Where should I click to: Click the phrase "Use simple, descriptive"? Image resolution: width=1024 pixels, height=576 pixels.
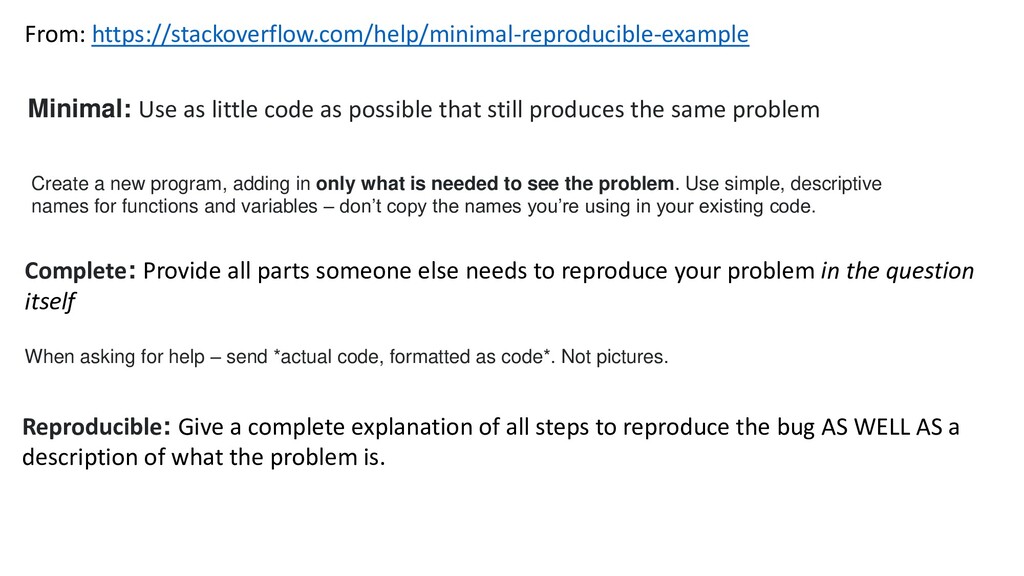click(x=784, y=184)
